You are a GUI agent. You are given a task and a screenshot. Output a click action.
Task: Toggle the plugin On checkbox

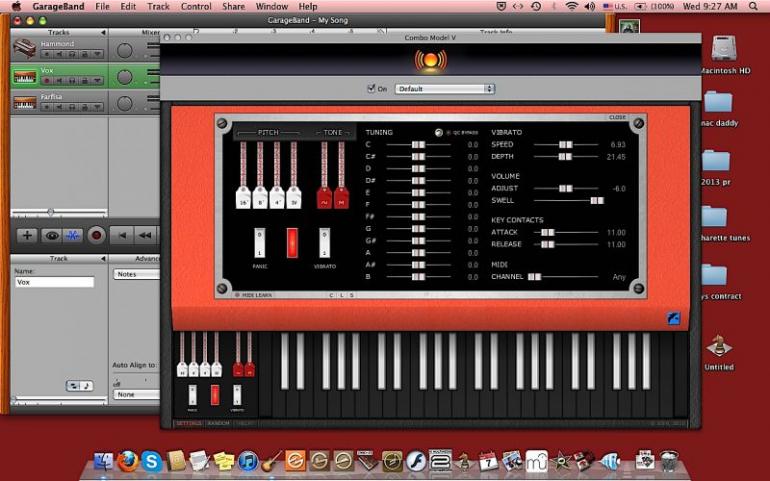(x=371, y=88)
